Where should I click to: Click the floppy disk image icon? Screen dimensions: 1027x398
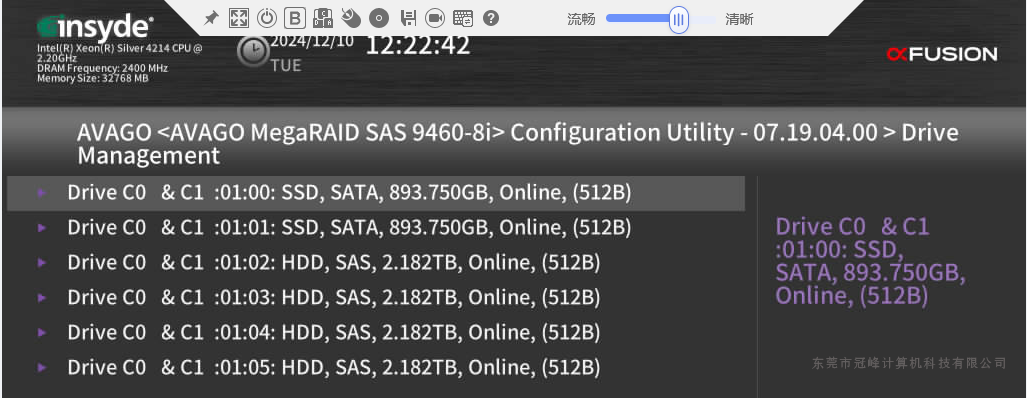tap(408, 18)
